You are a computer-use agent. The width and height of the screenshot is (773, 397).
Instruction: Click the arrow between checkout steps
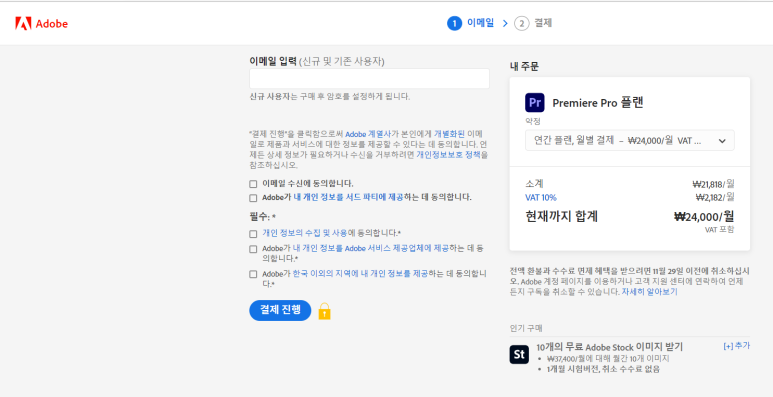point(505,23)
